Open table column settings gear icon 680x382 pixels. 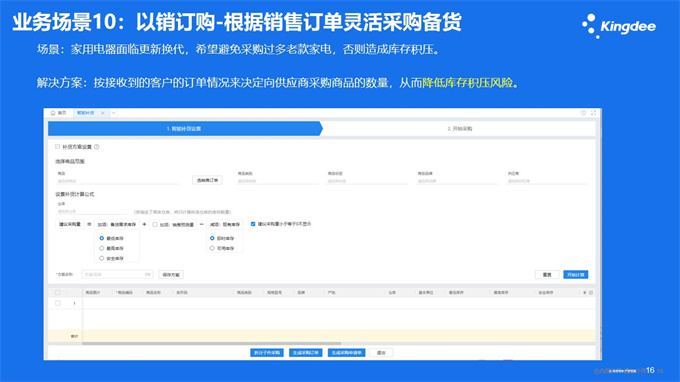tap(591, 293)
